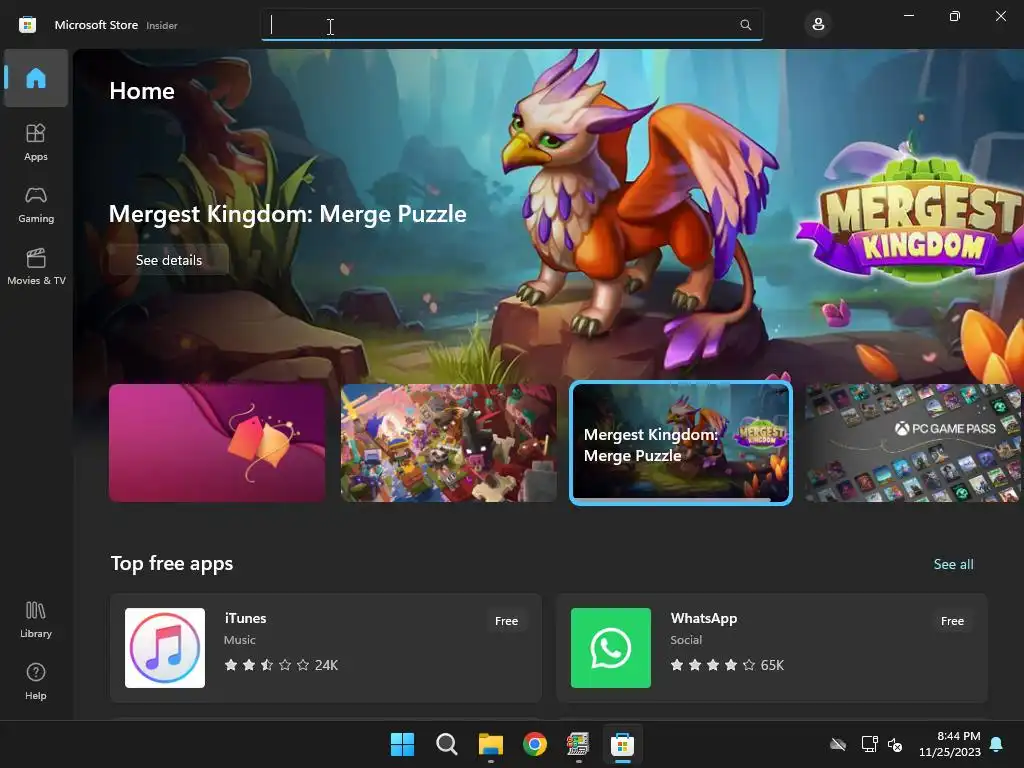Click the iTunes app title text
Screen dimensions: 1024x768
(245, 618)
